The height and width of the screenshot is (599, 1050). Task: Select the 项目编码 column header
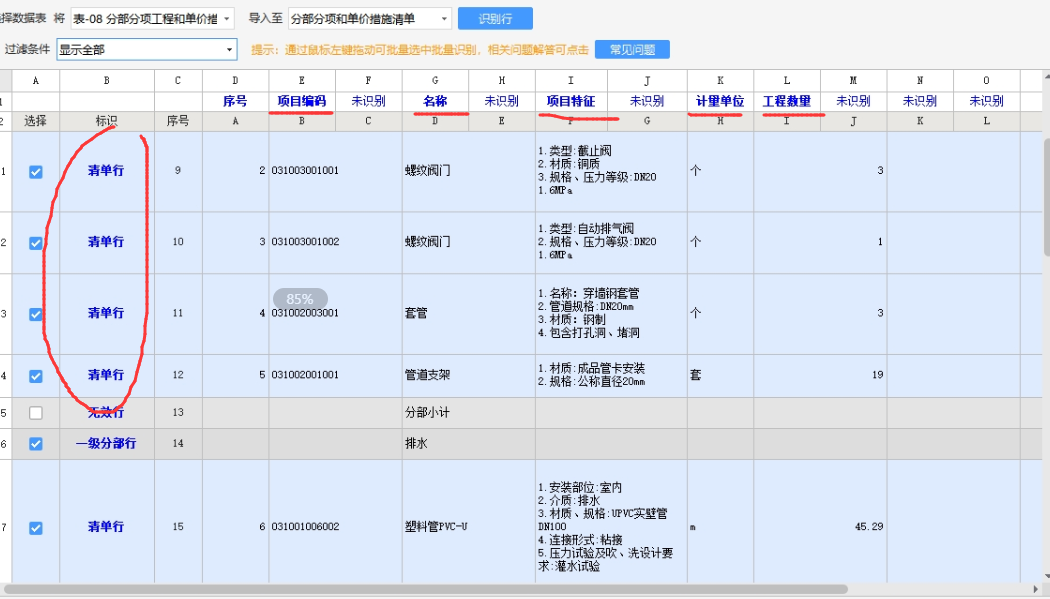[x=302, y=101]
